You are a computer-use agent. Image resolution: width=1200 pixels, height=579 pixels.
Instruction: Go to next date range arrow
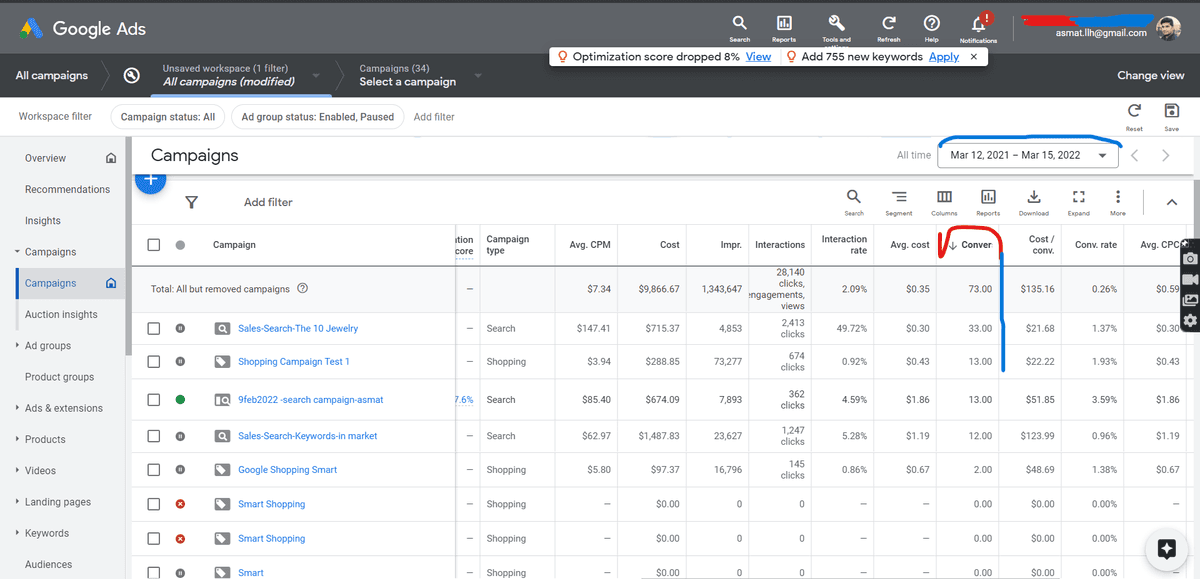point(1166,155)
